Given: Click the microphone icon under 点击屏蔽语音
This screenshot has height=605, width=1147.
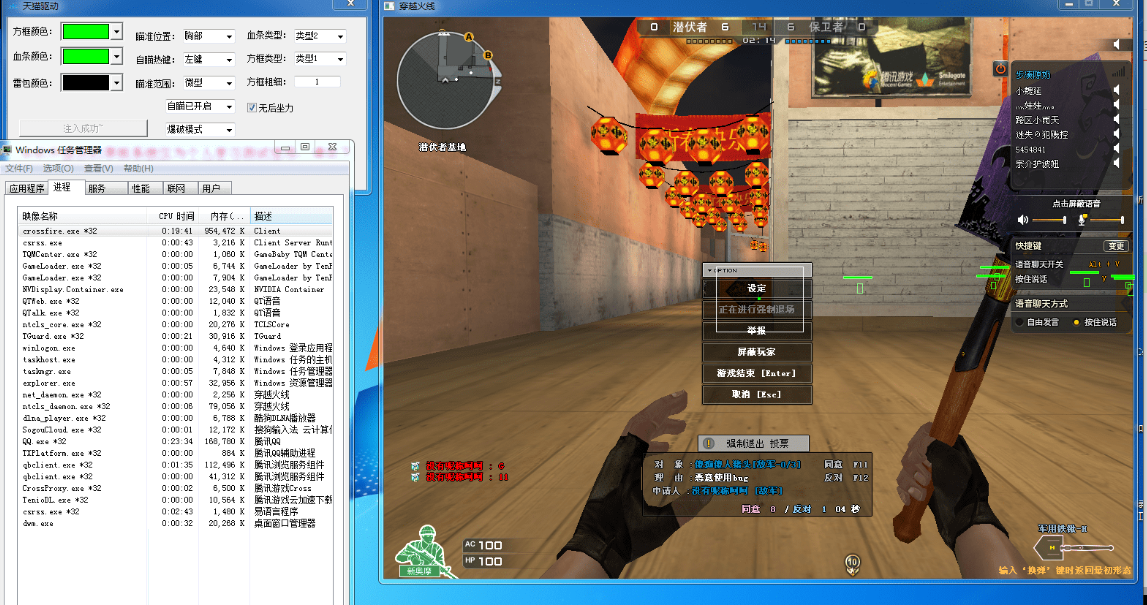Looking at the screenshot, I should [1083, 219].
